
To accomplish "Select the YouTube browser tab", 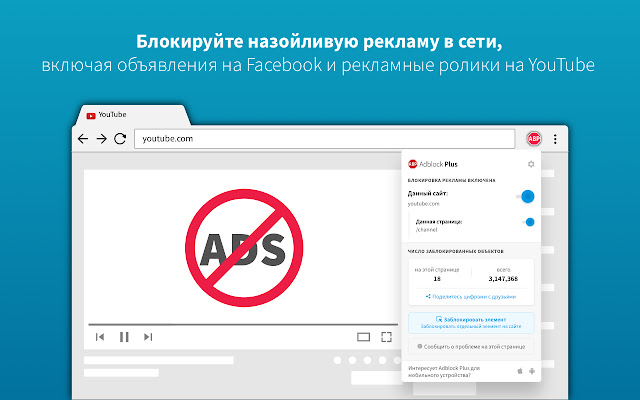I will [110, 115].
